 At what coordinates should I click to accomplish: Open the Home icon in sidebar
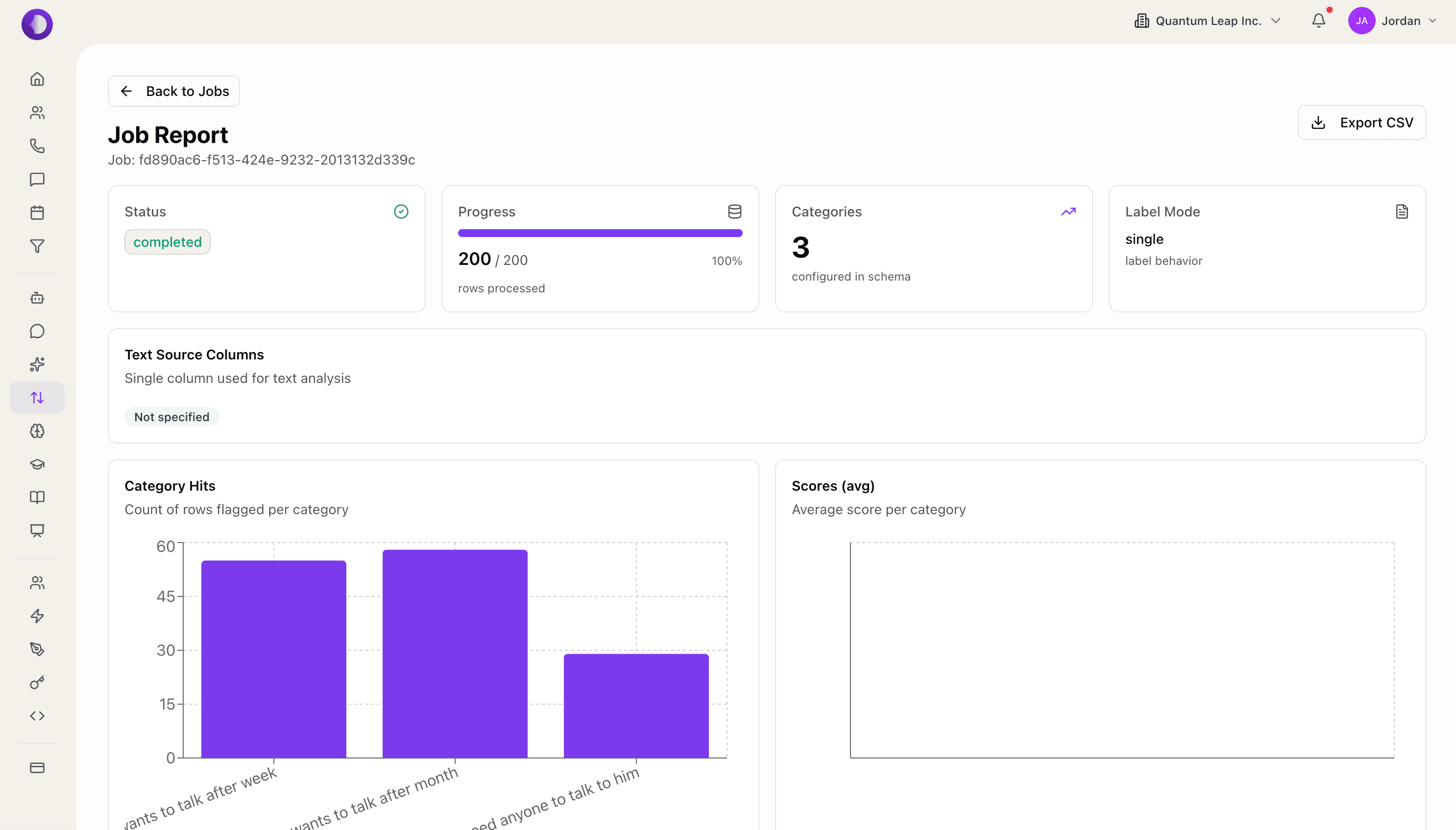coord(37,79)
